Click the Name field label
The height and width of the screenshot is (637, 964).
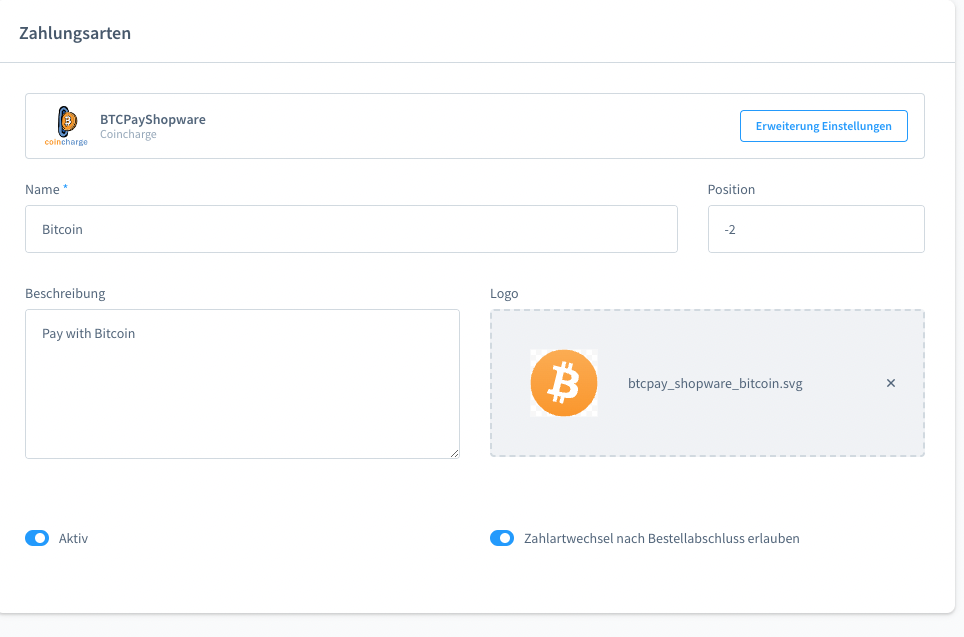point(42,189)
